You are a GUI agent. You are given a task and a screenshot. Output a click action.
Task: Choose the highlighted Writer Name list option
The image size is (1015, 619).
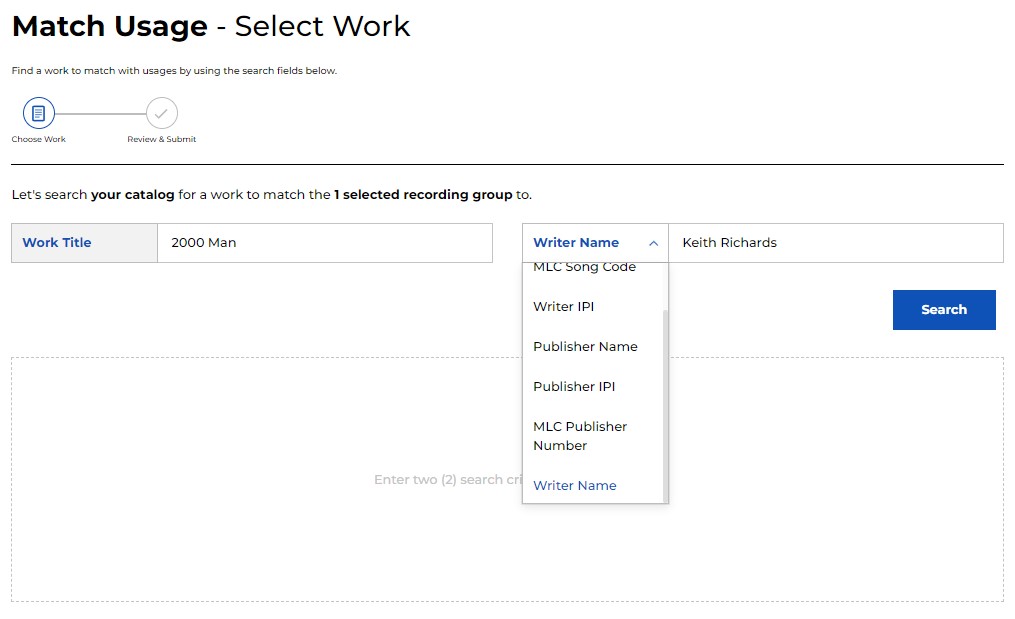(574, 486)
